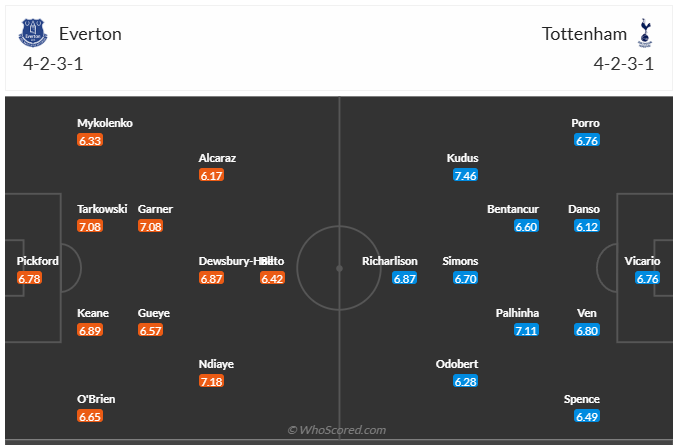This screenshot has height=445, width=676.
Task: Click Vicario's 6.76 rating badge
Action: point(648,278)
